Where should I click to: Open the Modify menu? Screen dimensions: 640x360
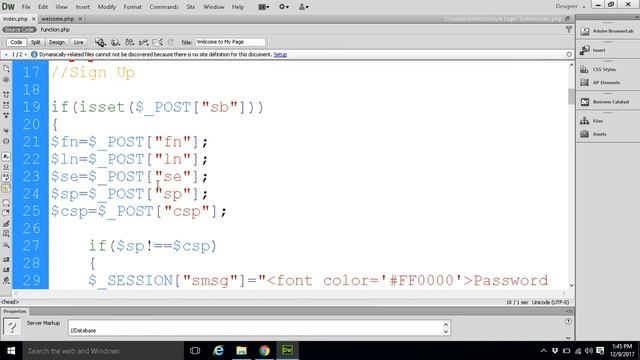107,7
